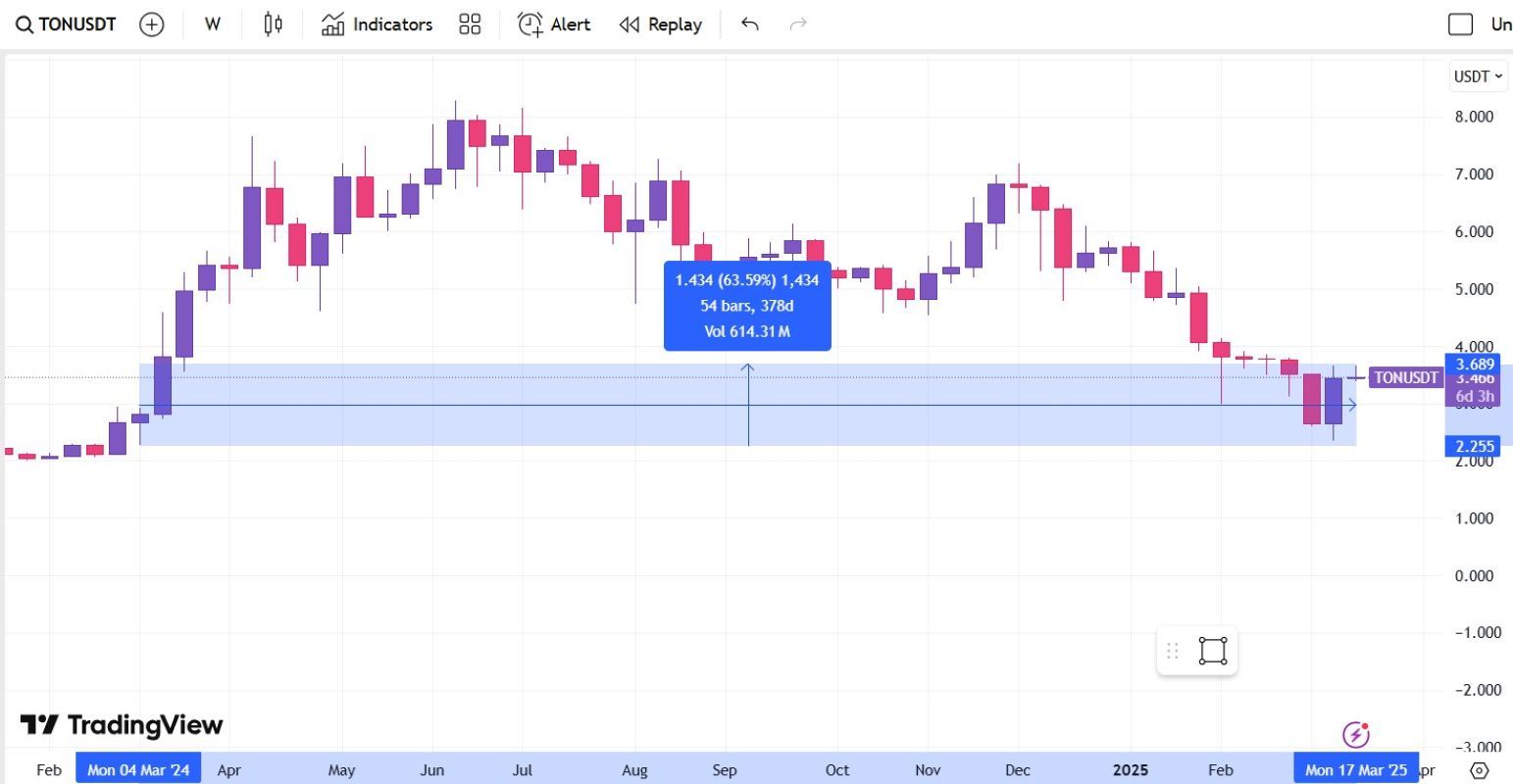Click the 2025 year label on the time axis
This screenshot has width=1513, height=784.
click(1131, 770)
